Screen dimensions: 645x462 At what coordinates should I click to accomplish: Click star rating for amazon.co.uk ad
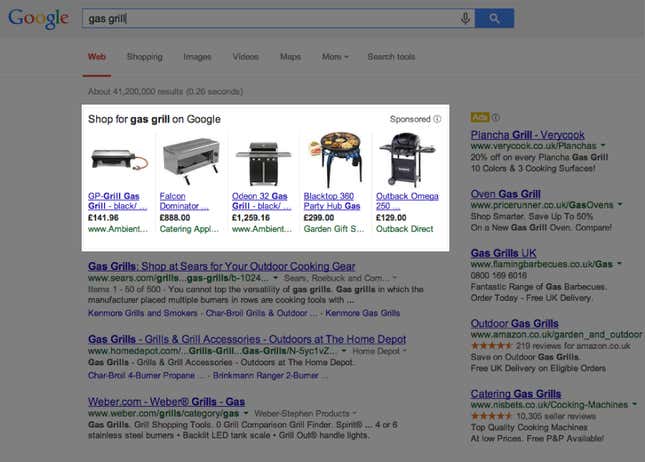pyautogui.click(x=491, y=346)
